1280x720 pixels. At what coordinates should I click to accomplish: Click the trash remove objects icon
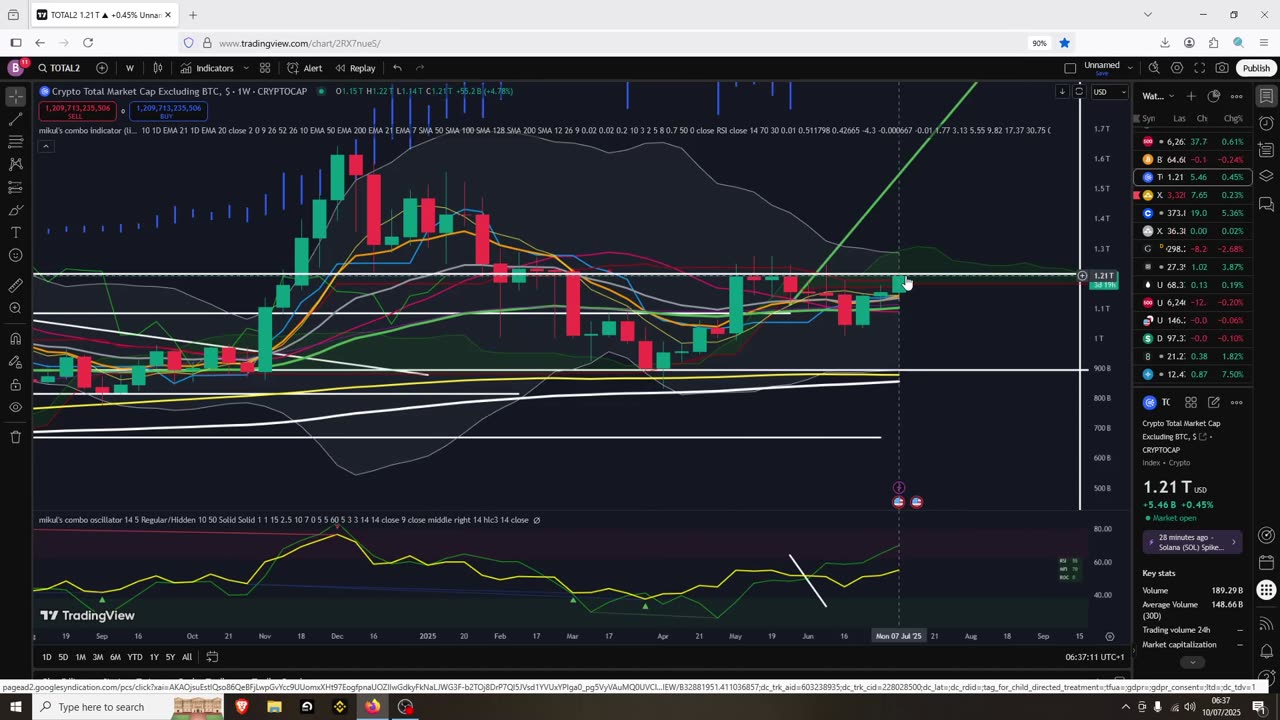click(15, 437)
